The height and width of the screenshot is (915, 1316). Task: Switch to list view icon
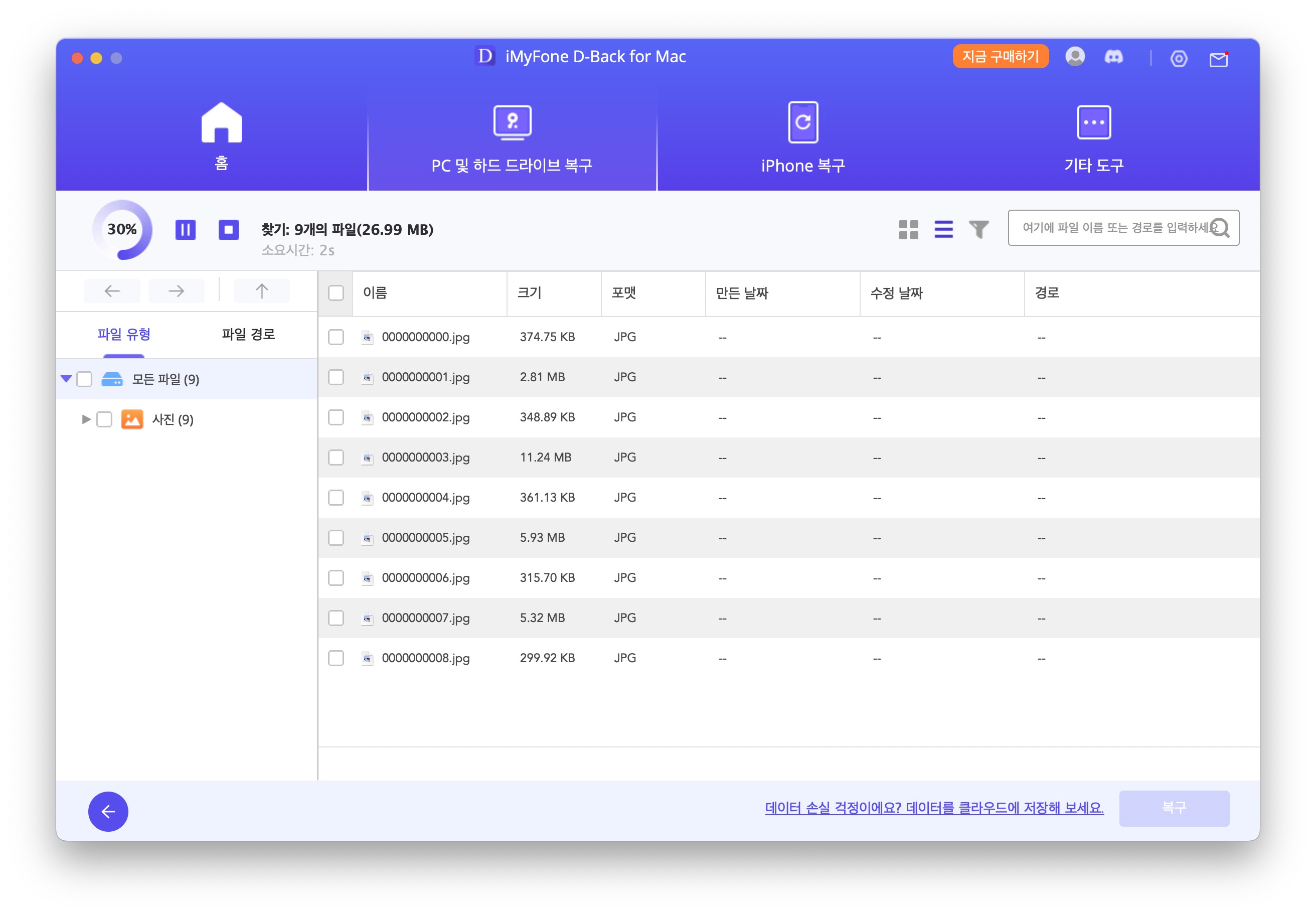943,230
